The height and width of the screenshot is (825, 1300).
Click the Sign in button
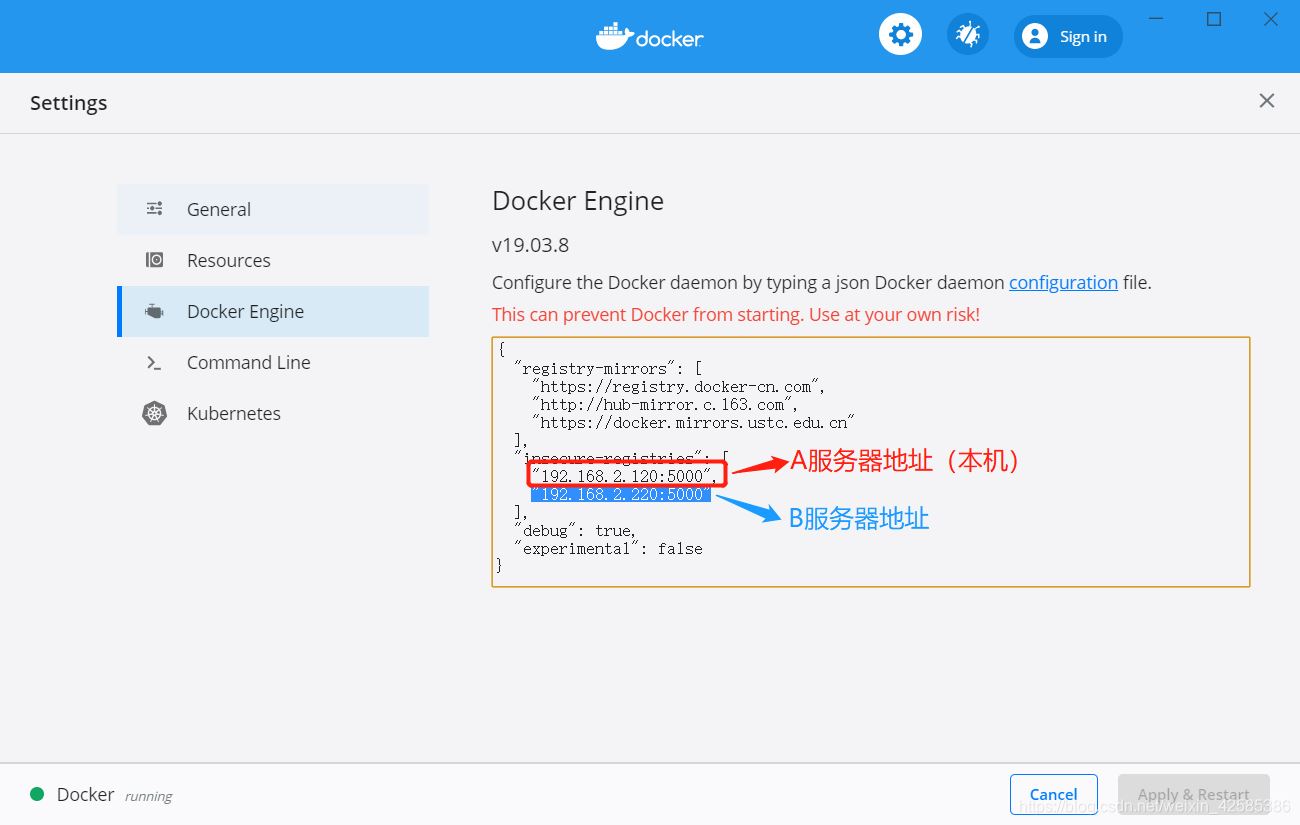1068,36
